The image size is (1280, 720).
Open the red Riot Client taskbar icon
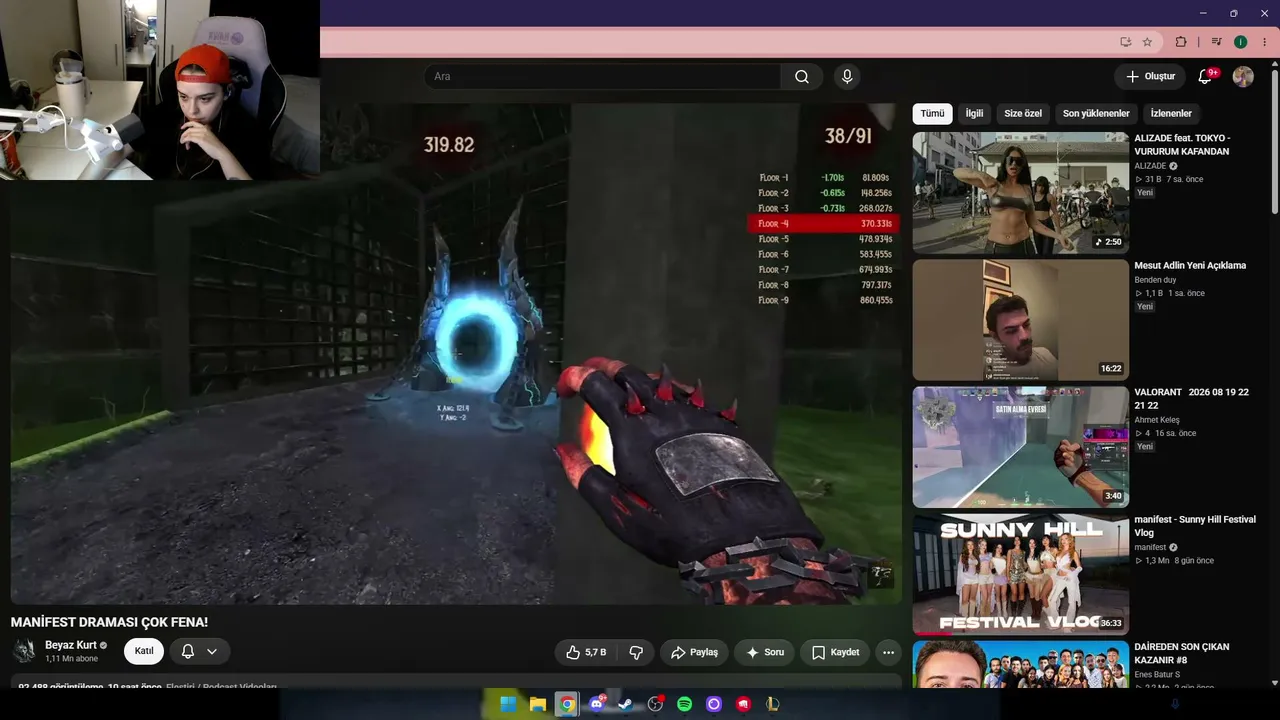[743, 704]
